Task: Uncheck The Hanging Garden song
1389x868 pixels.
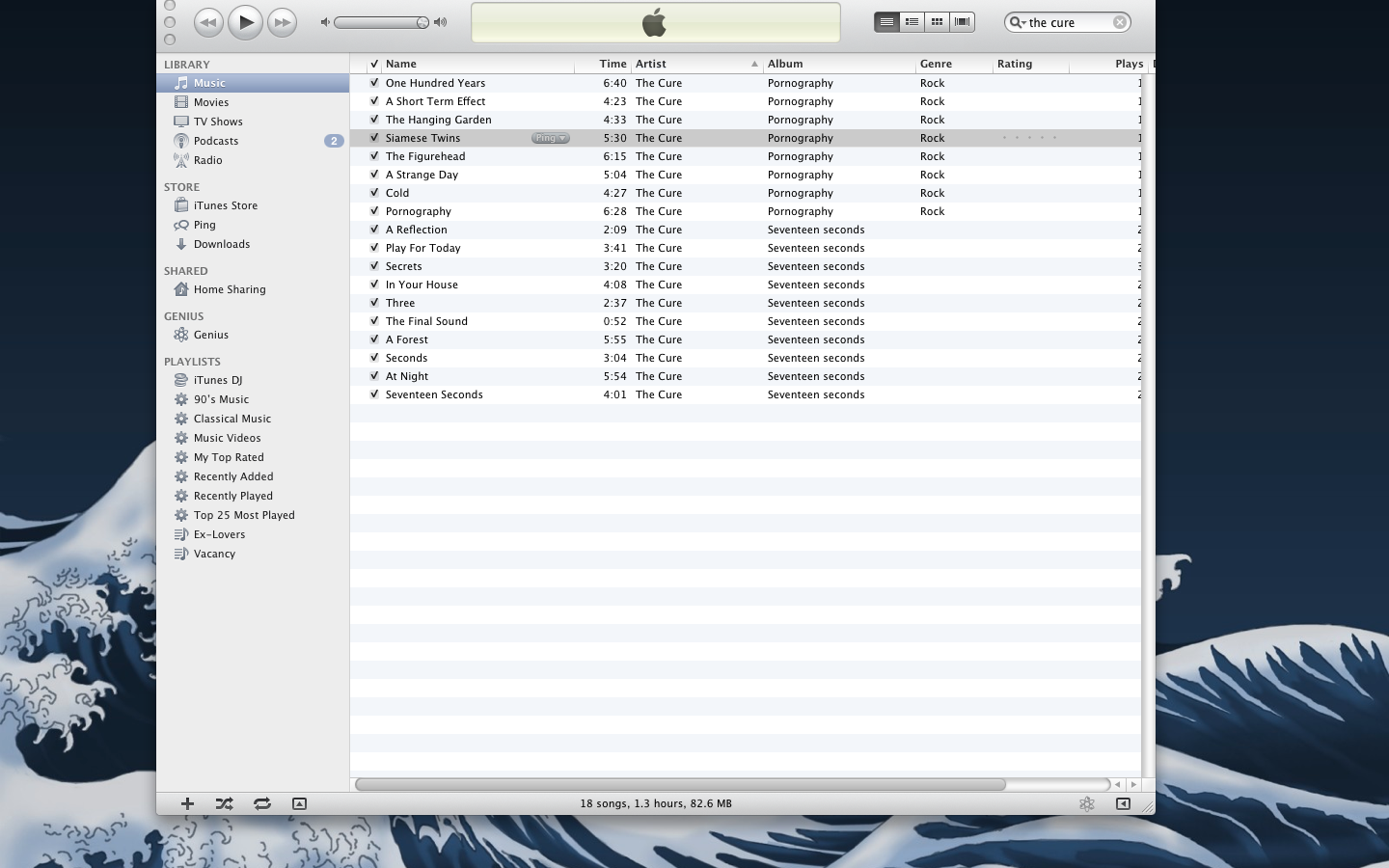Action: [374, 120]
